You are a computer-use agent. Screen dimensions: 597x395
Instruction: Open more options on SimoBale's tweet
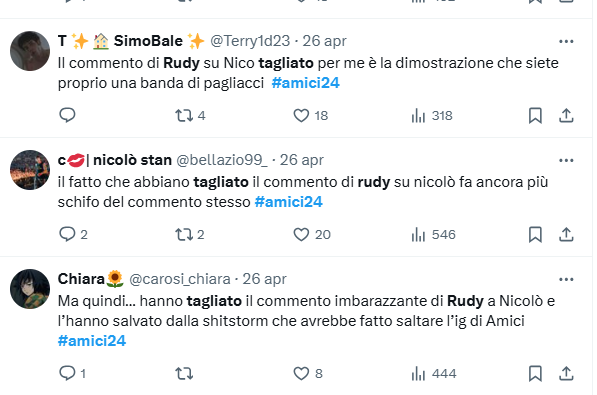566,41
